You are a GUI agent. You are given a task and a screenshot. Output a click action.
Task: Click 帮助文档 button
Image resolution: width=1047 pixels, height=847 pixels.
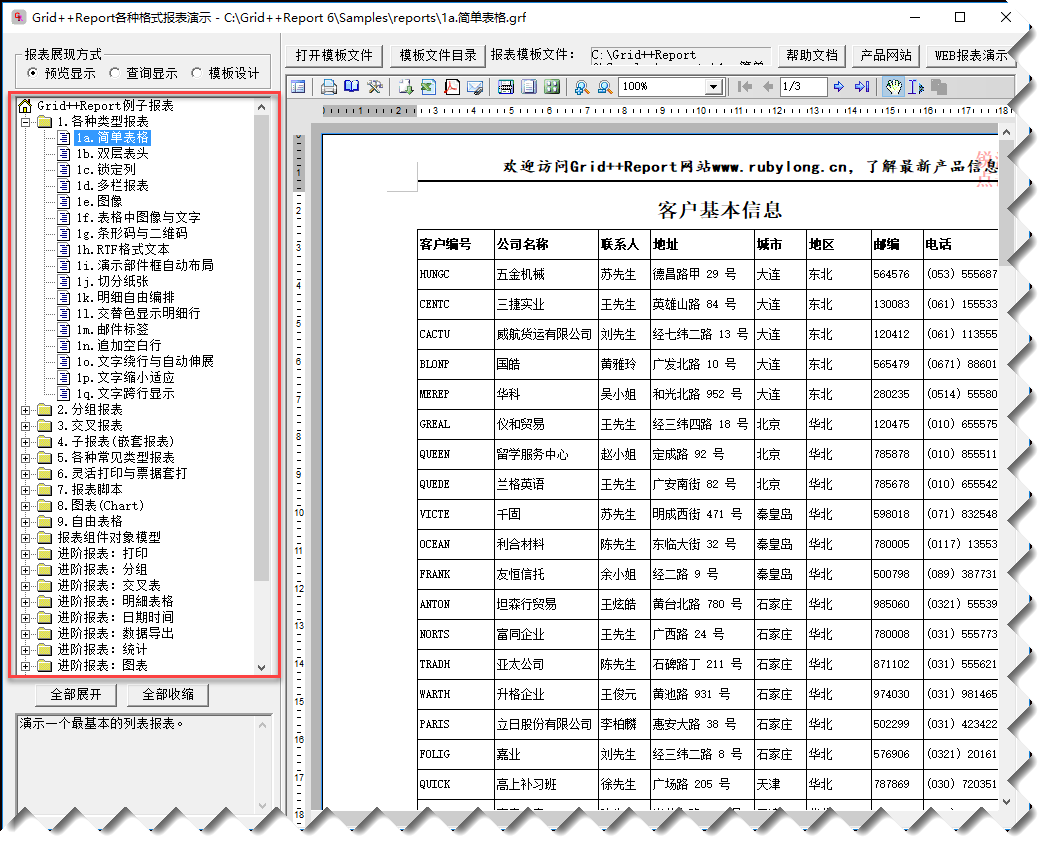click(812, 55)
